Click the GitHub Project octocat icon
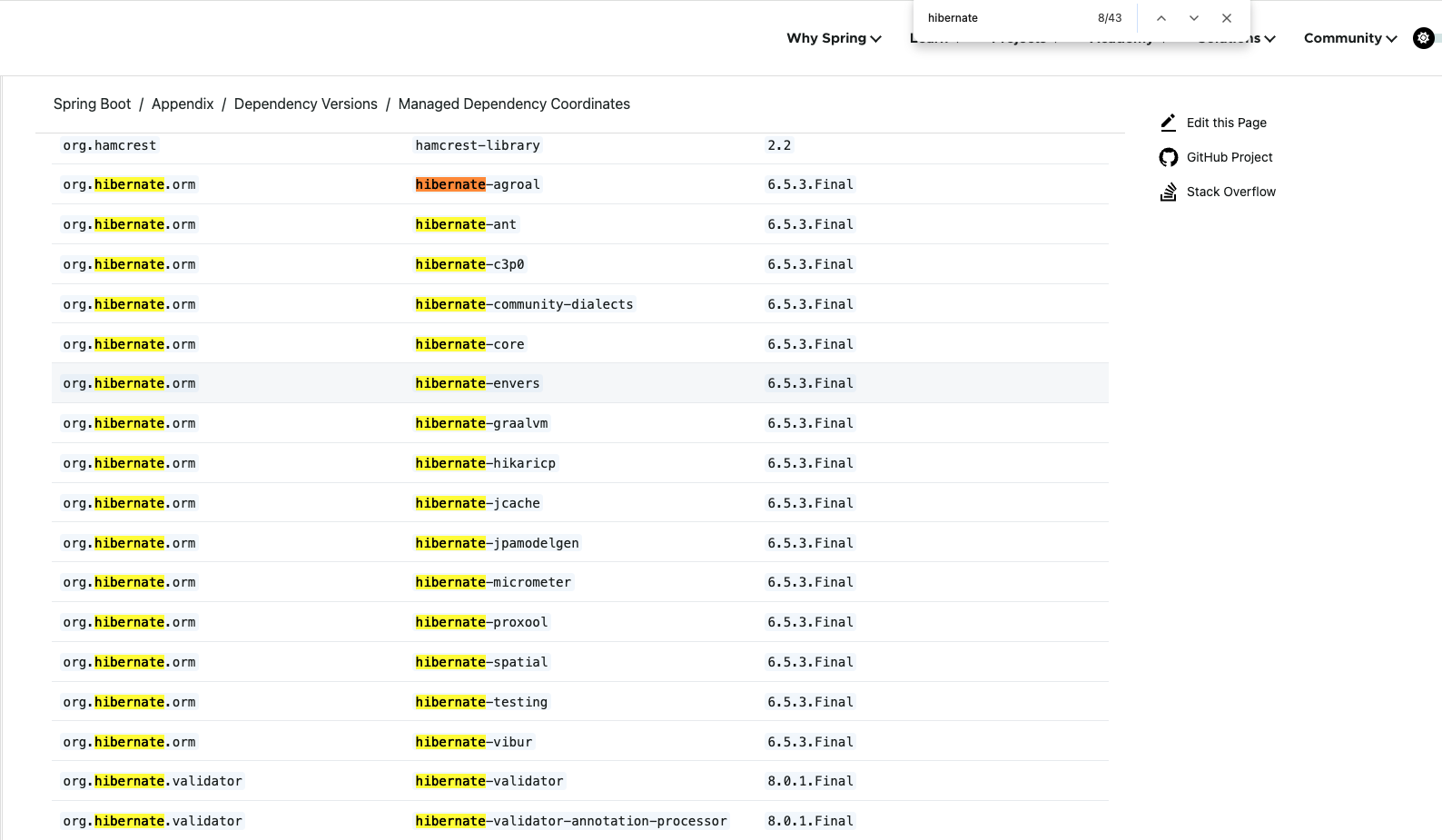Viewport: 1442px width, 840px height. tap(1169, 157)
